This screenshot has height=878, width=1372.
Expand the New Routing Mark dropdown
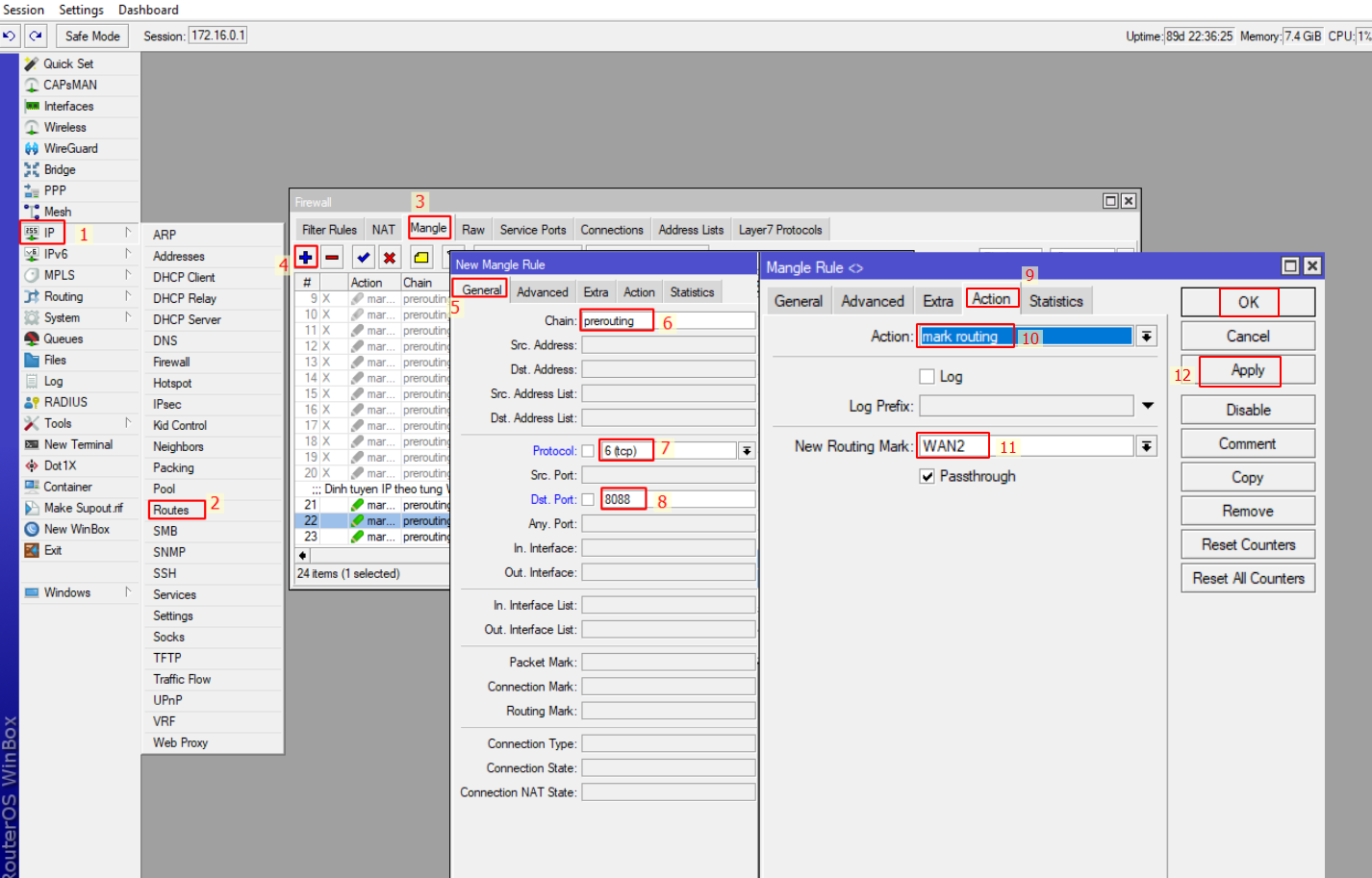coord(1146,446)
